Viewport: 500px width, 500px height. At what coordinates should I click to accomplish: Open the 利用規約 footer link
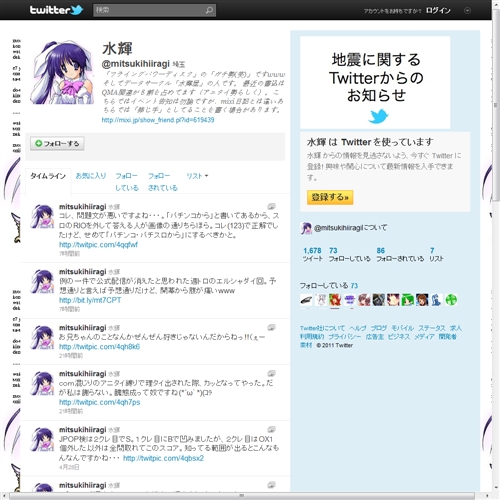point(312,337)
